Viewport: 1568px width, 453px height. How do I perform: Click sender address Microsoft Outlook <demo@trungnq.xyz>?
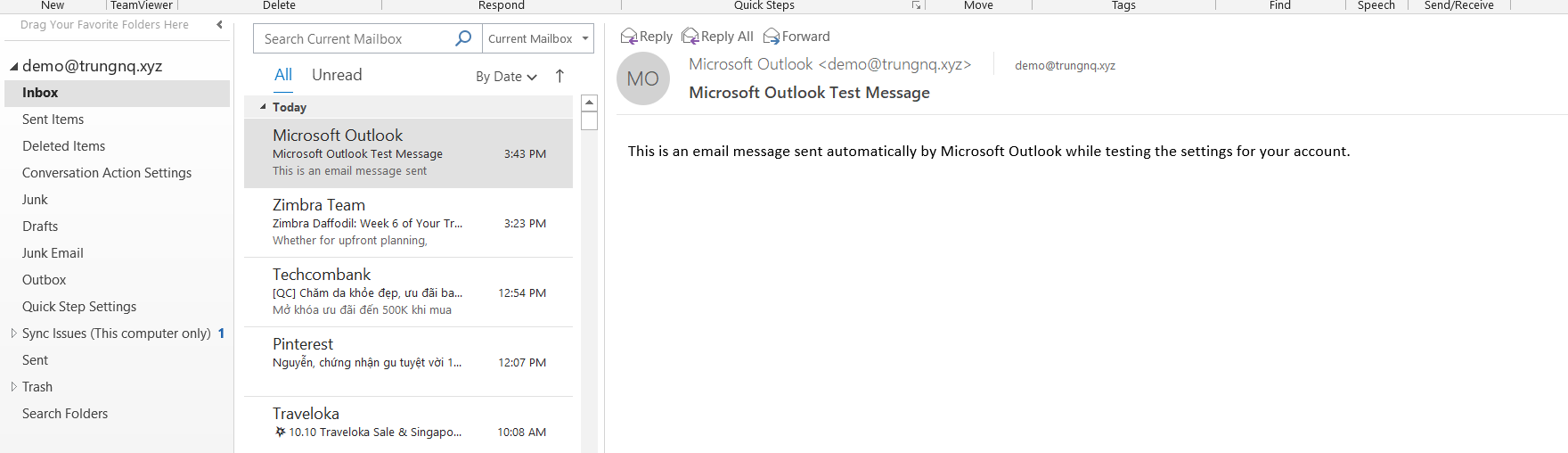tap(829, 64)
